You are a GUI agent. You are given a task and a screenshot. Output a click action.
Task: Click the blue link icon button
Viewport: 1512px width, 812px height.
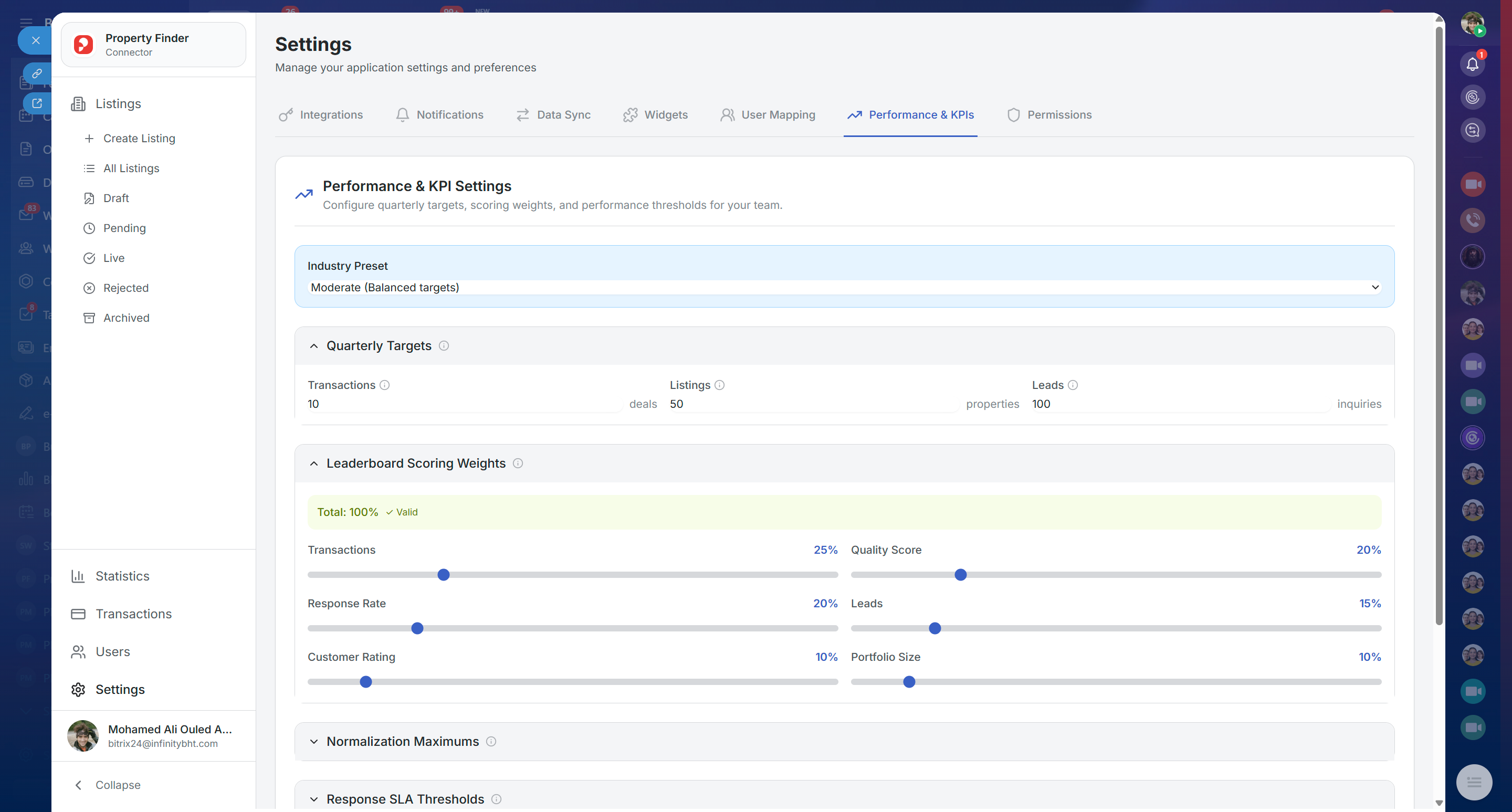[37, 73]
